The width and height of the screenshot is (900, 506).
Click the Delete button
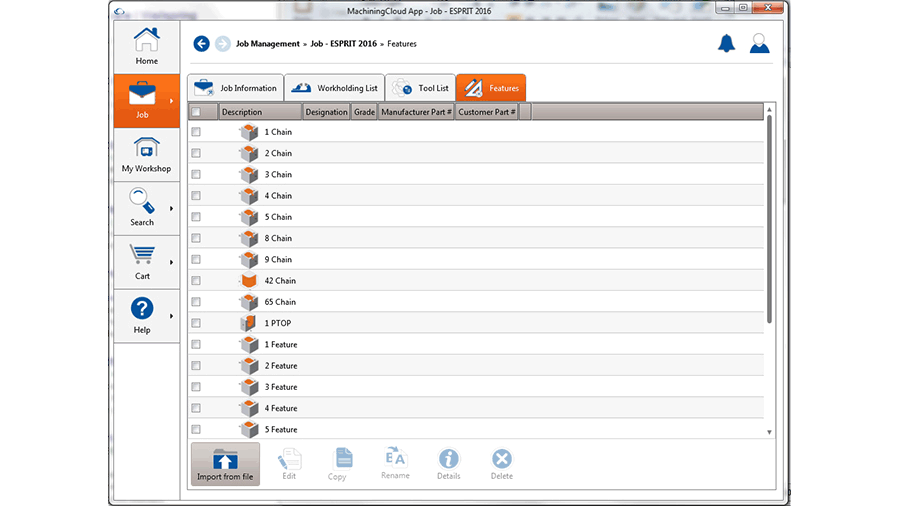pos(502,464)
